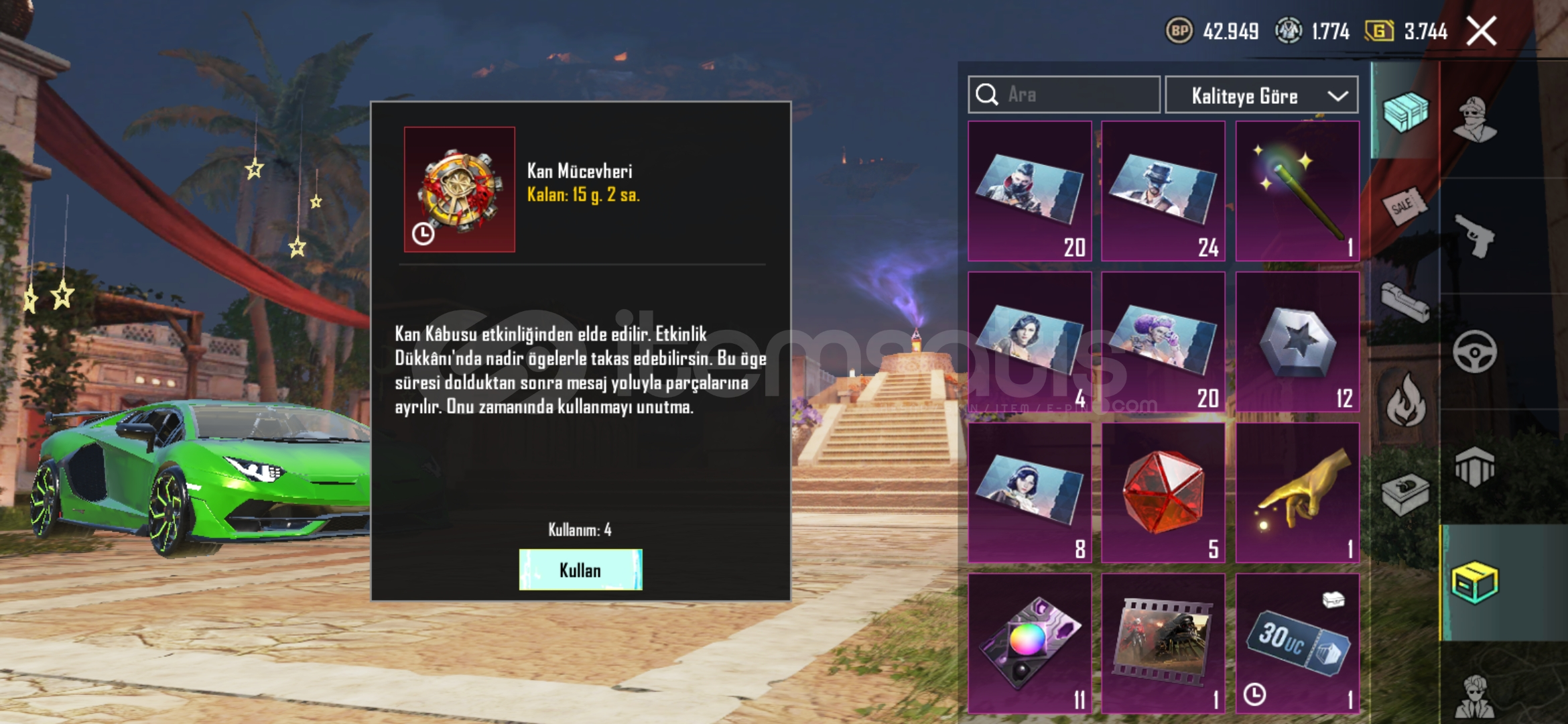Screen dimensions: 1568x724
Task: Open the character outfit category icon
Action: coord(1475,119)
